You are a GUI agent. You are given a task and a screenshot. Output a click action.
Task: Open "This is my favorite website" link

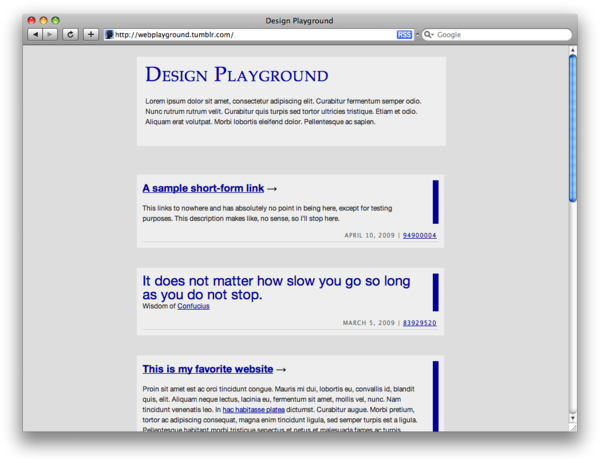(x=207, y=369)
